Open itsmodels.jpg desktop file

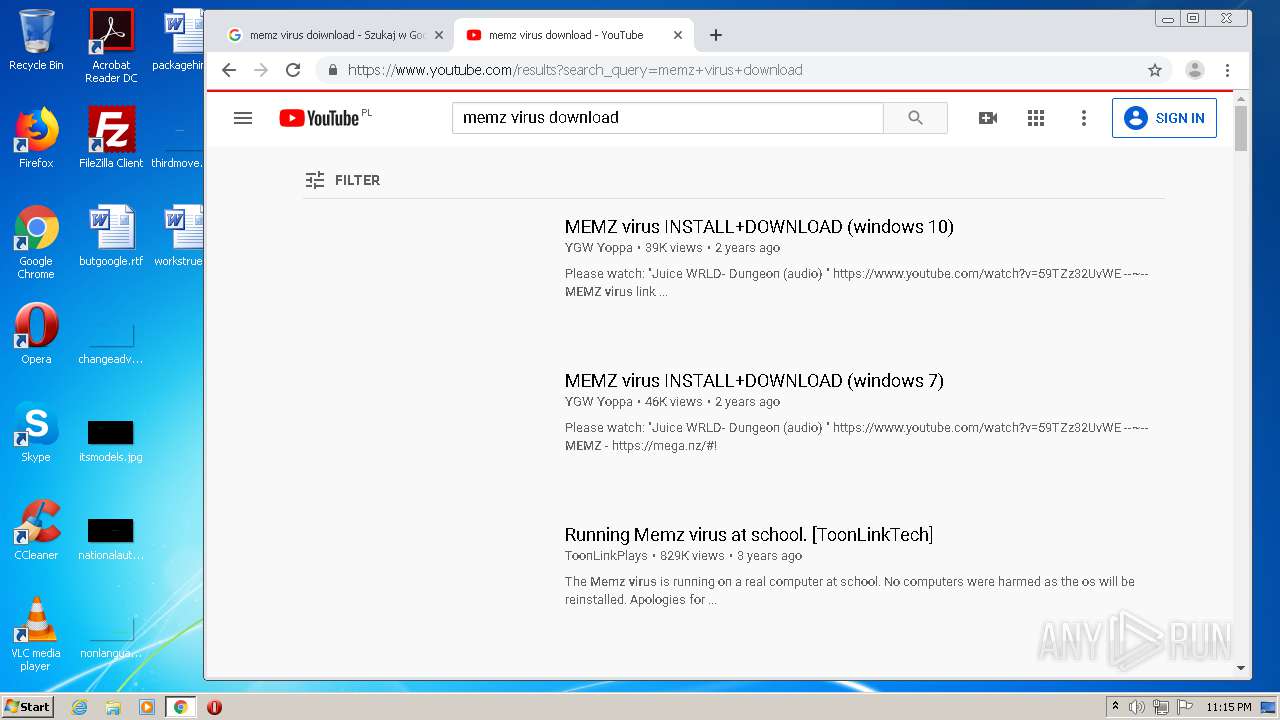pos(111,441)
